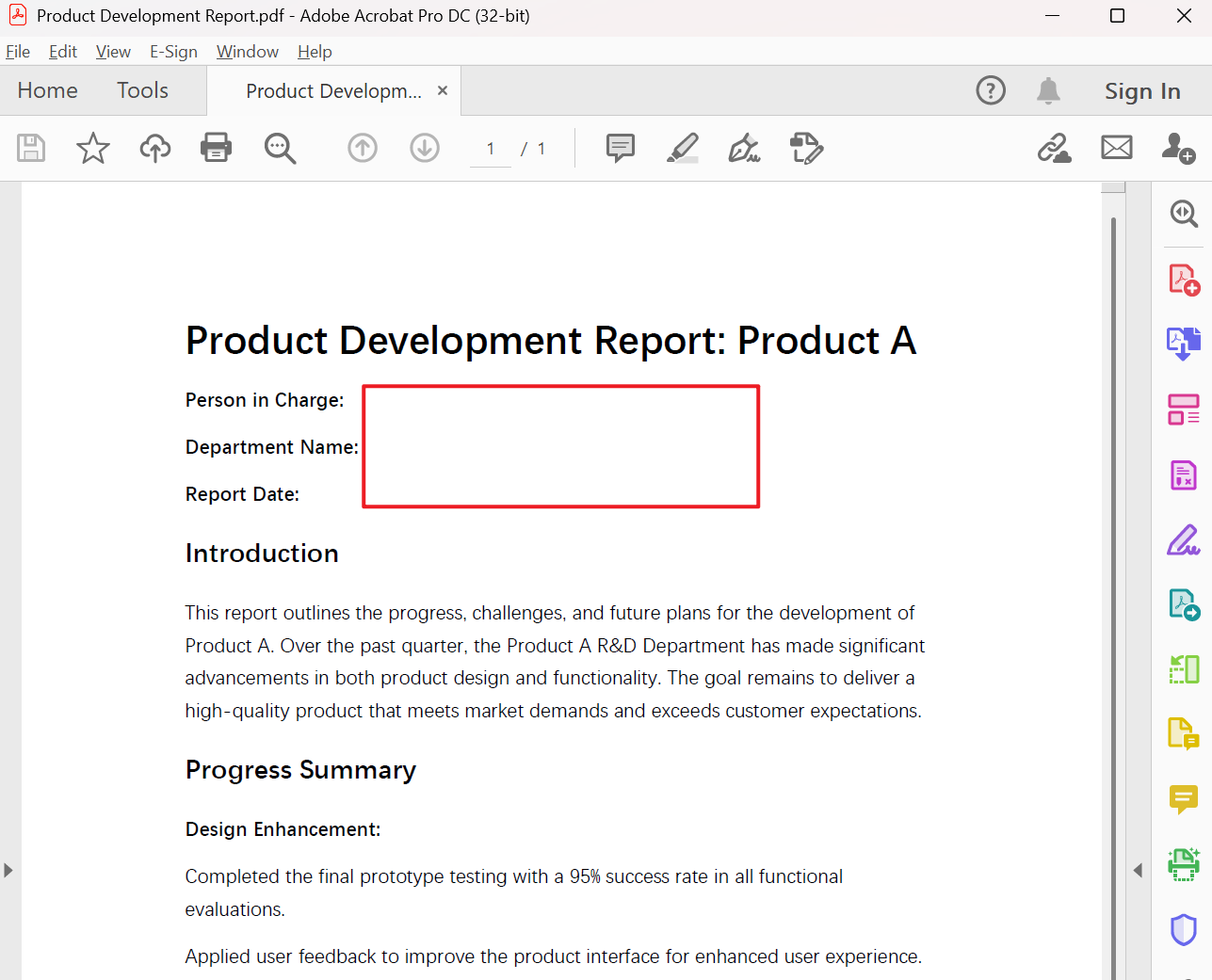Open the Share with others email icon
This screenshot has width=1212, height=980.
1116,148
